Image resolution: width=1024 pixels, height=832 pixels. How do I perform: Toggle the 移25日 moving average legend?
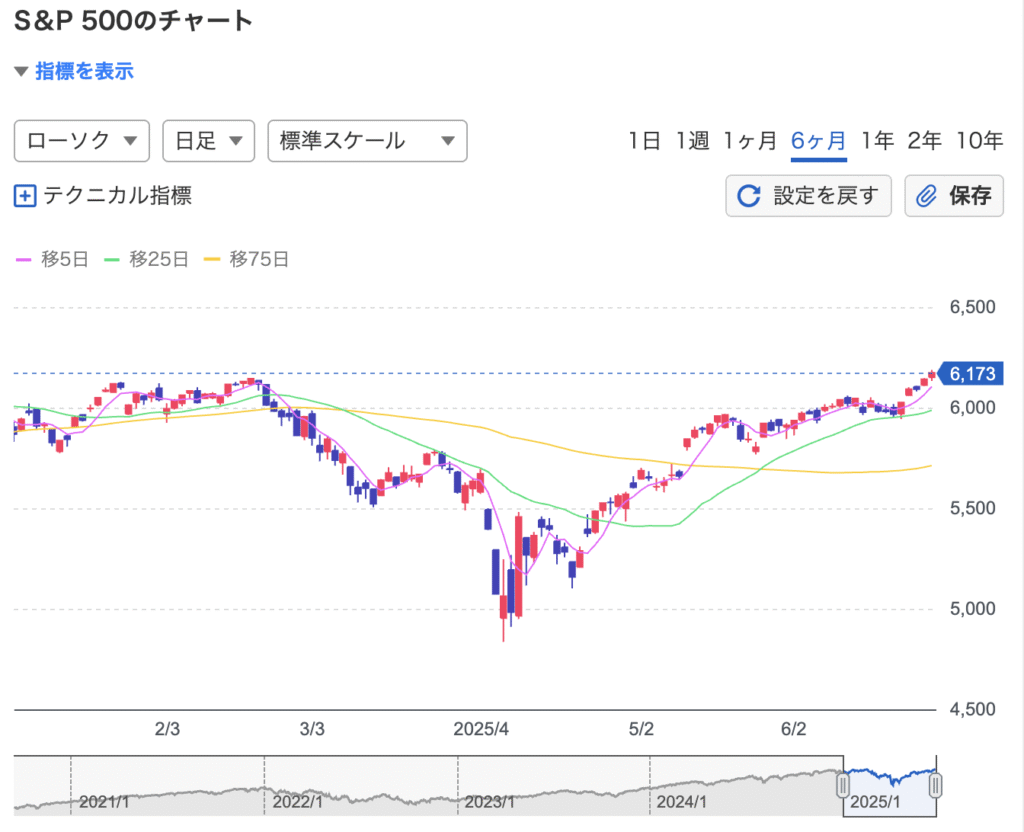(x=146, y=259)
